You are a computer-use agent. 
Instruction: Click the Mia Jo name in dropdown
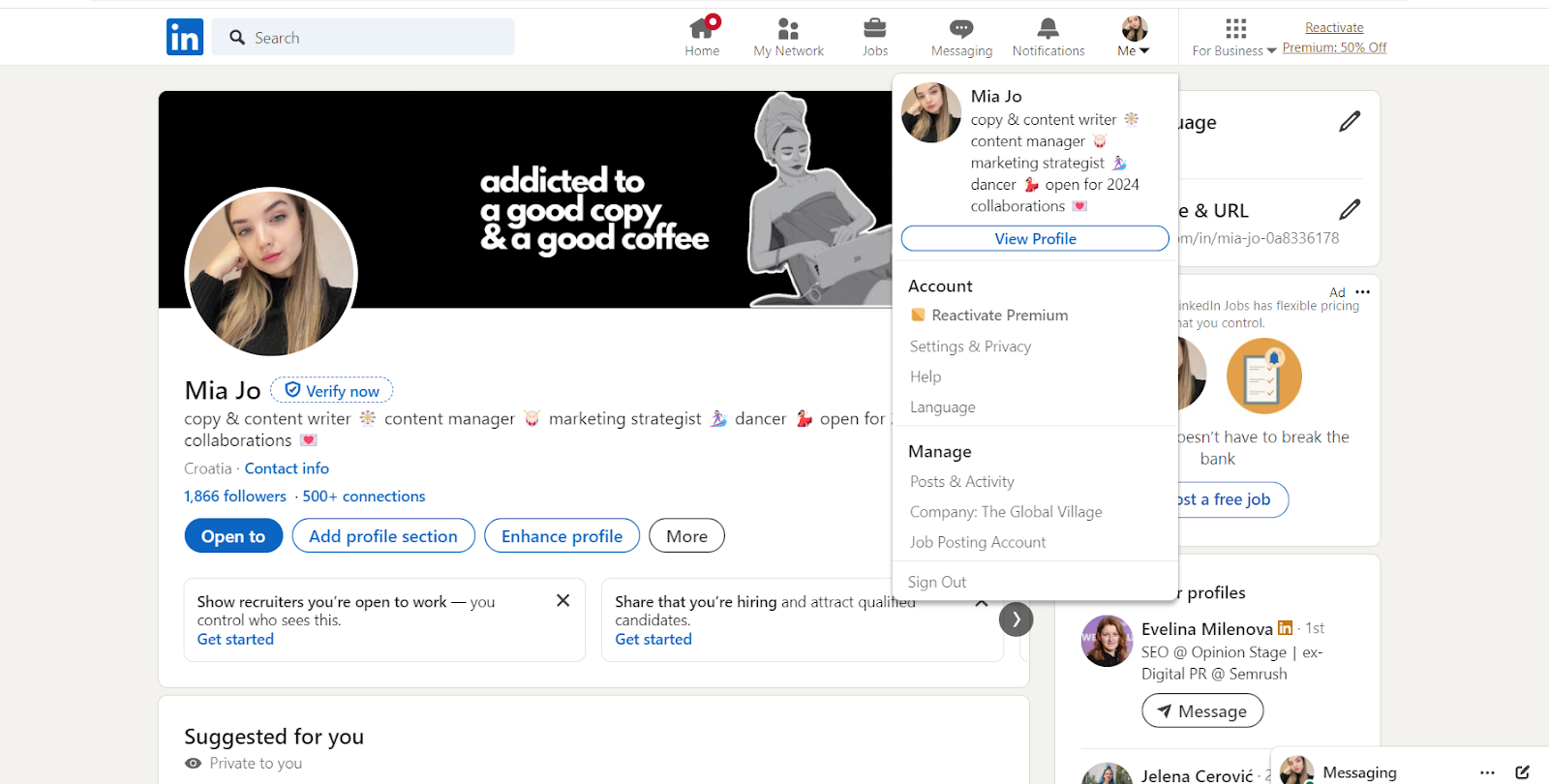click(996, 96)
